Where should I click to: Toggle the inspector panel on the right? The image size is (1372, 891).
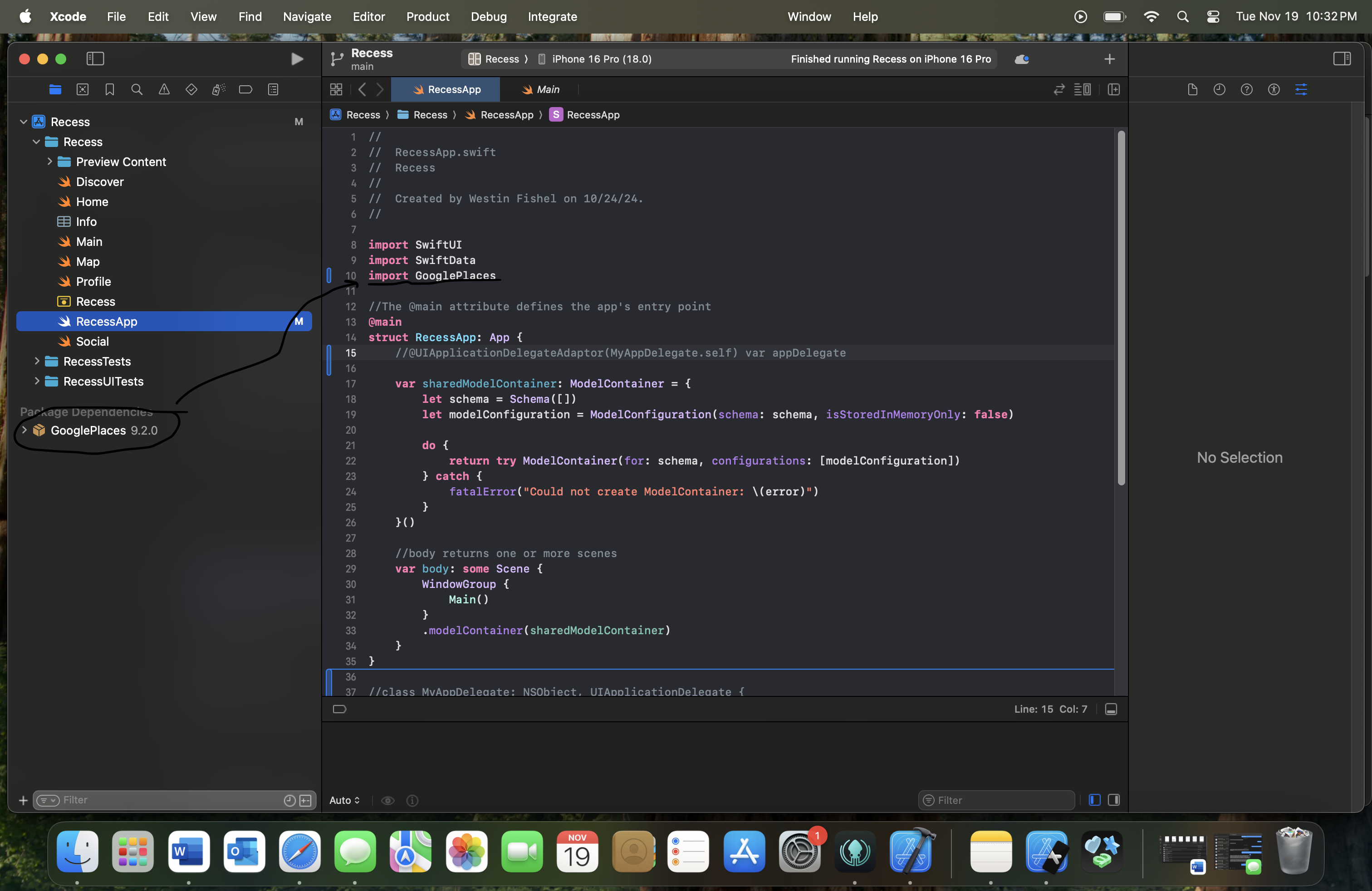tap(1342, 59)
